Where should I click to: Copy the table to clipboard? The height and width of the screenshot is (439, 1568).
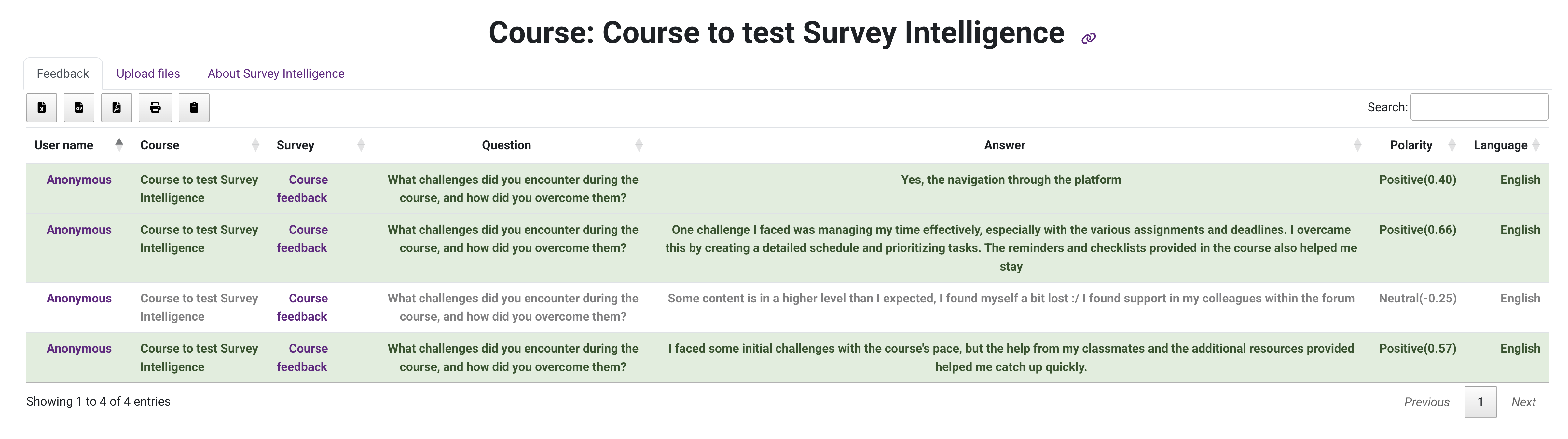(x=194, y=108)
